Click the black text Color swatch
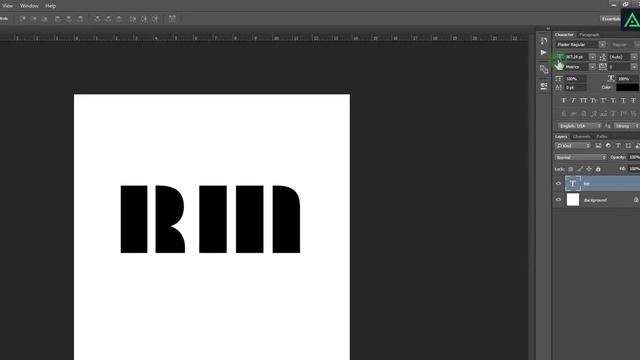Screen dimensions: 640x360 [x=627, y=87]
